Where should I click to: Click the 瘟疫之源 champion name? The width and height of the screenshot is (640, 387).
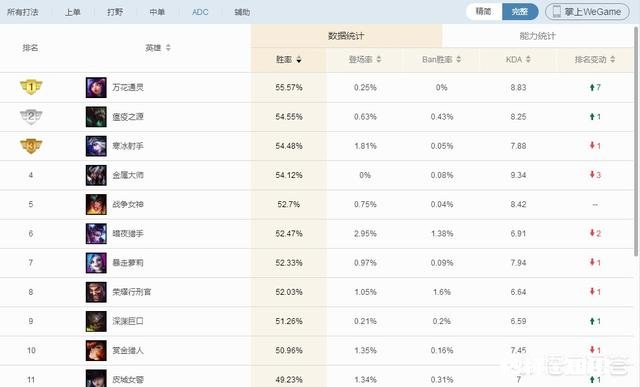pyautogui.click(x=128, y=117)
